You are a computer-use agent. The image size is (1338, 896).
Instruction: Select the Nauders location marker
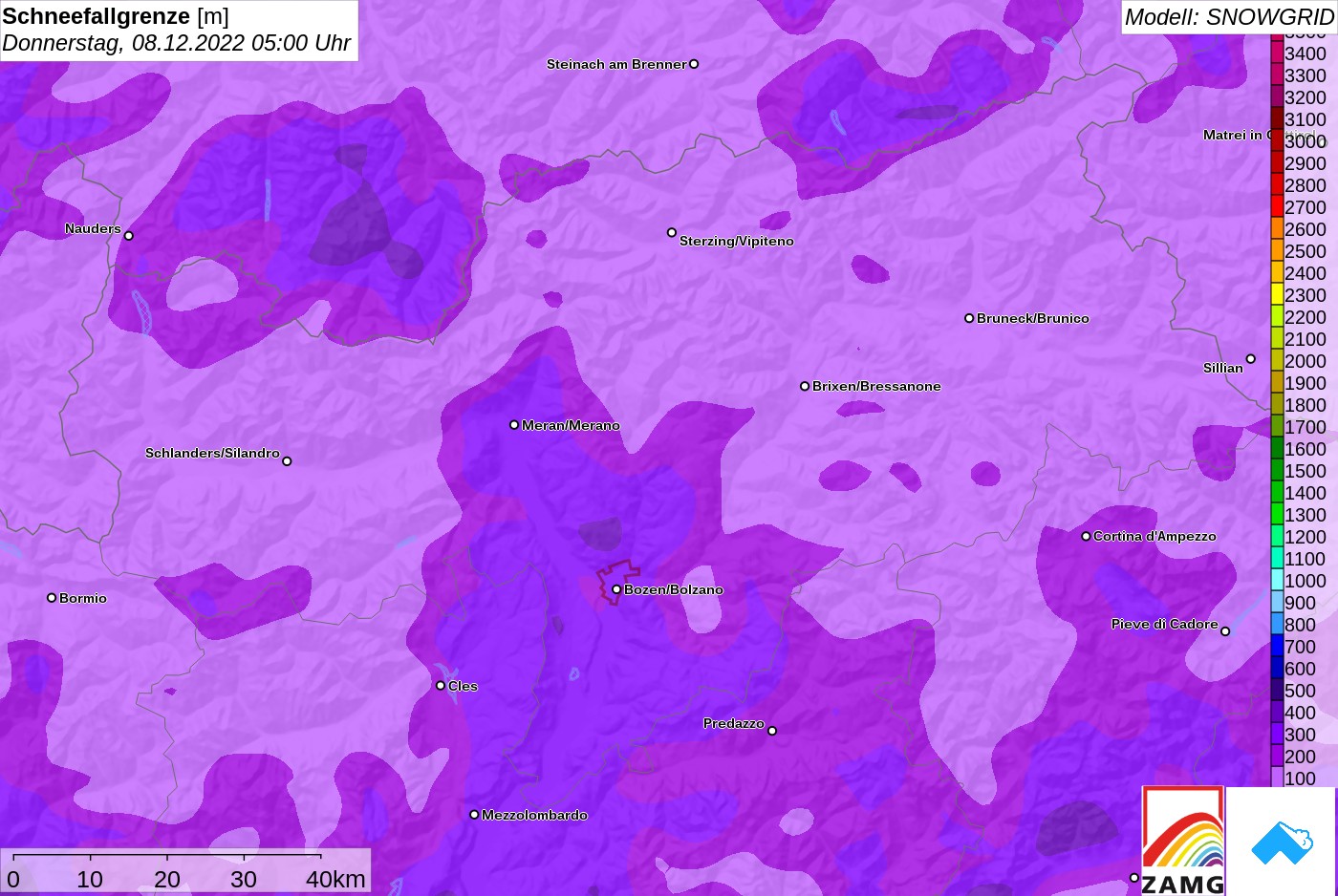pos(129,235)
